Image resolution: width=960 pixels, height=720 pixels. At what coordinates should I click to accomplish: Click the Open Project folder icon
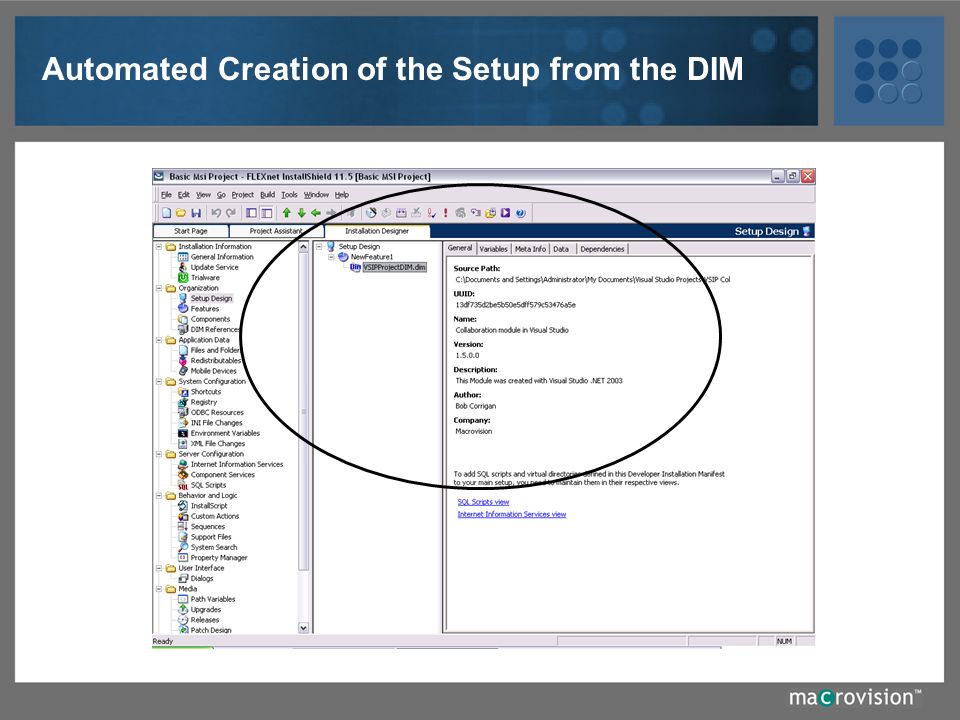pos(181,213)
